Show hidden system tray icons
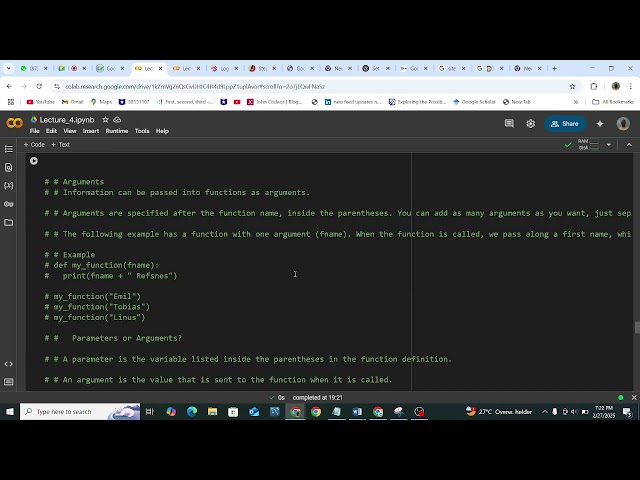 544,412
